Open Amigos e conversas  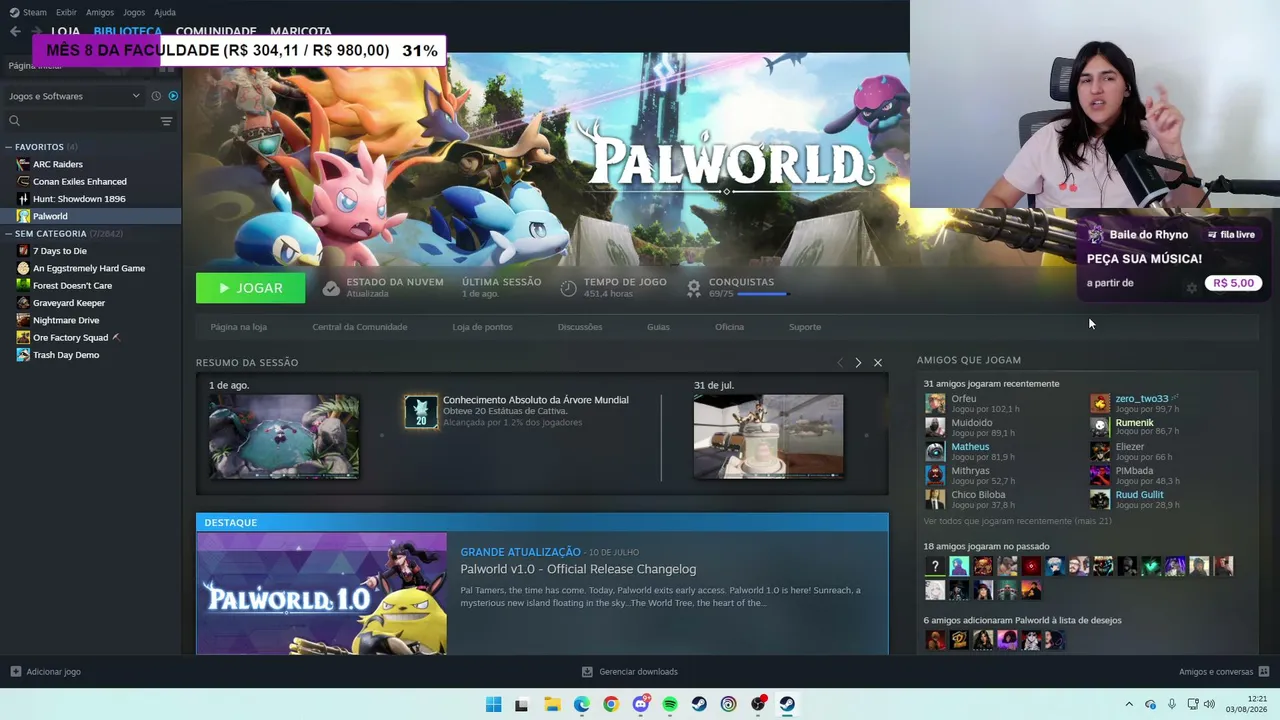[x=1224, y=672]
